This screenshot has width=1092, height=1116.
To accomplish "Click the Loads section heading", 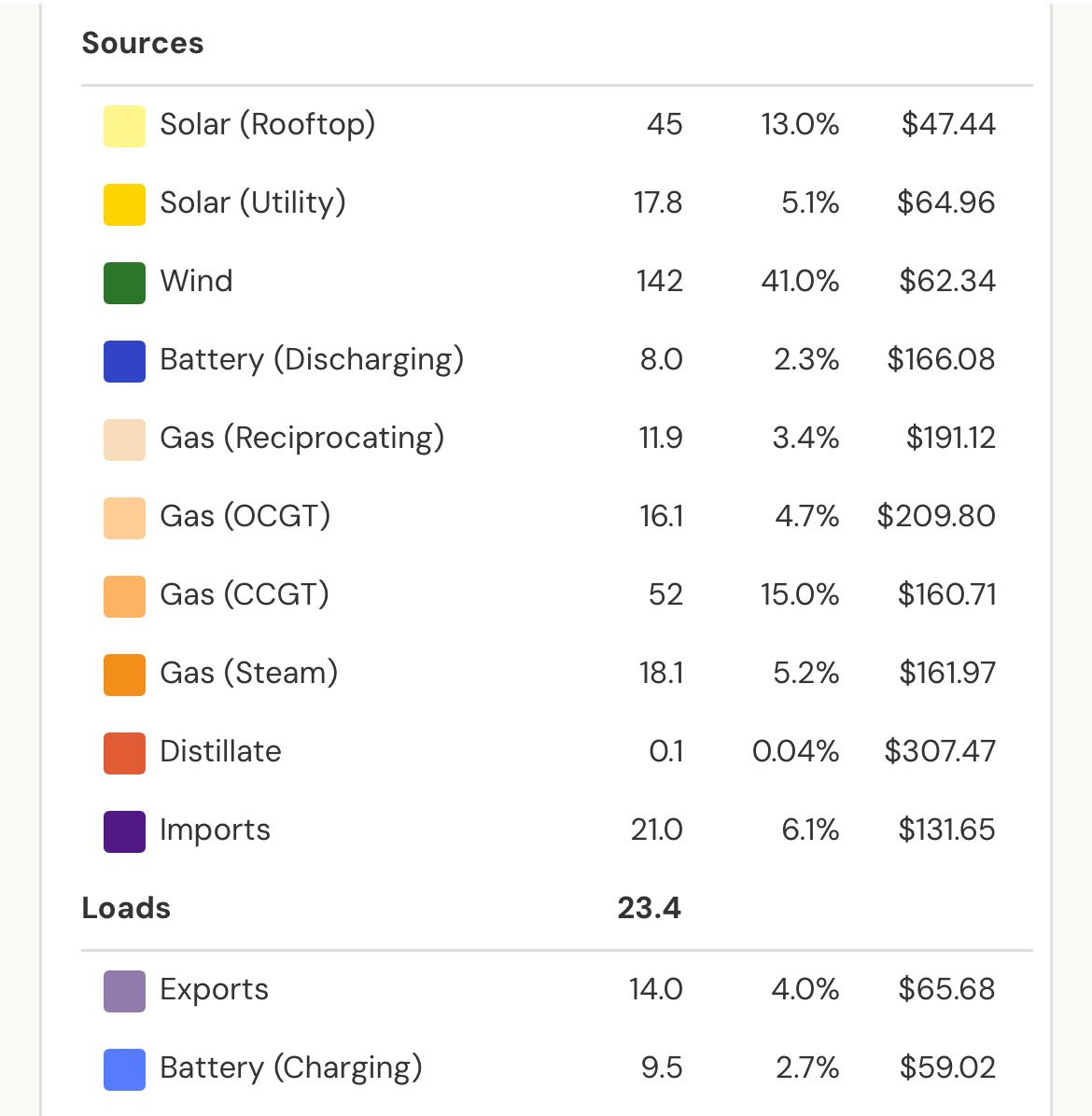I will (126, 908).
